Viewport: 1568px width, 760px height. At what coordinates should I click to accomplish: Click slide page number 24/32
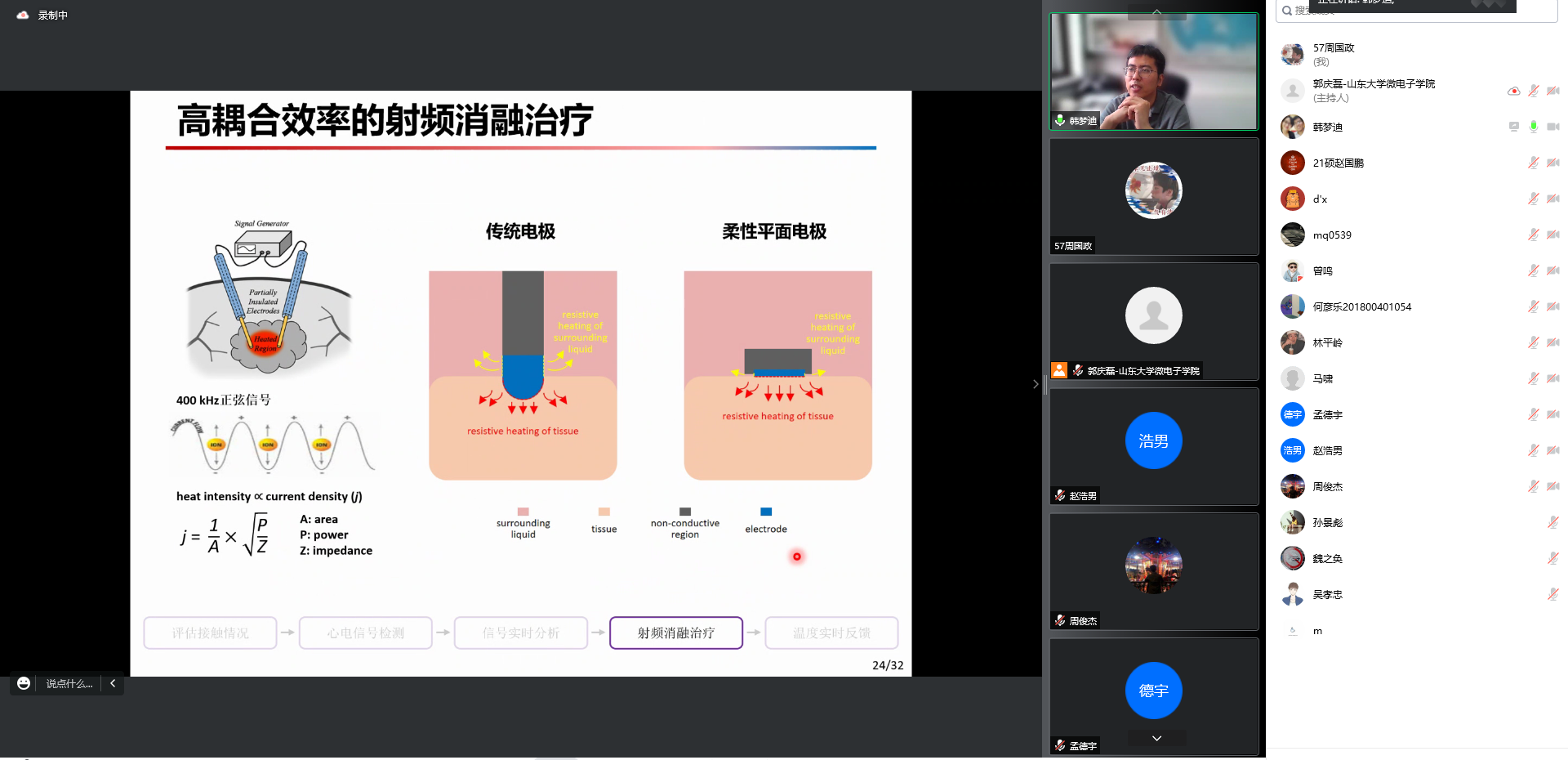point(888,665)
